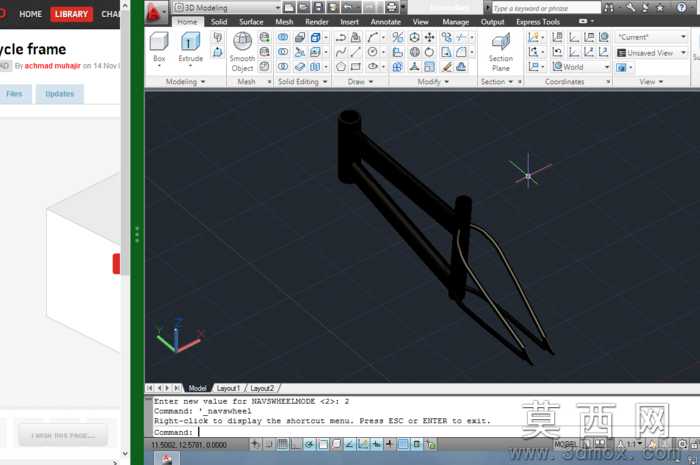The width and height of the screenshot is (700, 465).
Task: Open the Section Plane tool
Action: pos(501,52)
